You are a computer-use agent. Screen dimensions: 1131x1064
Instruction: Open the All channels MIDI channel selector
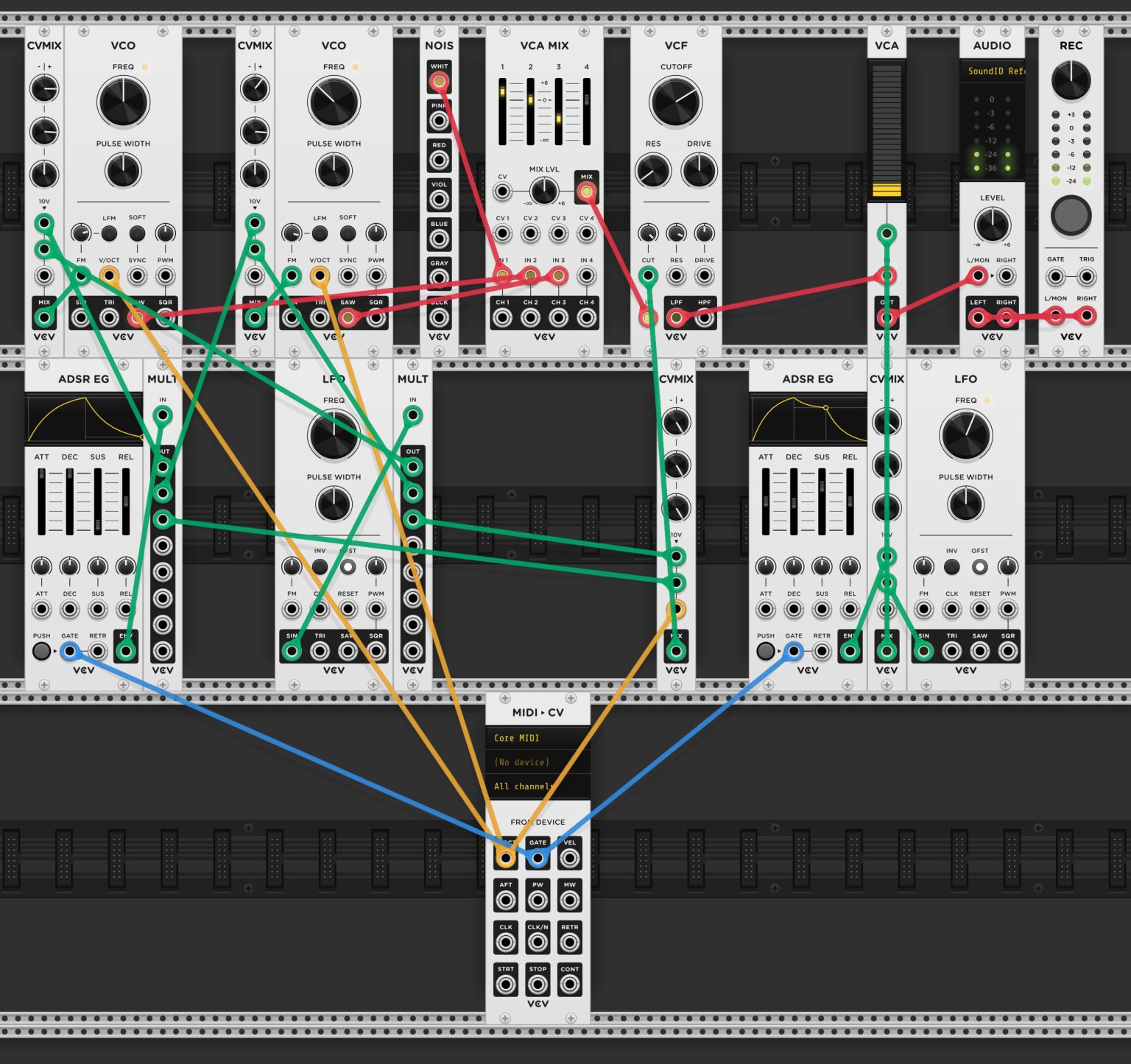(x=538, y=786)
